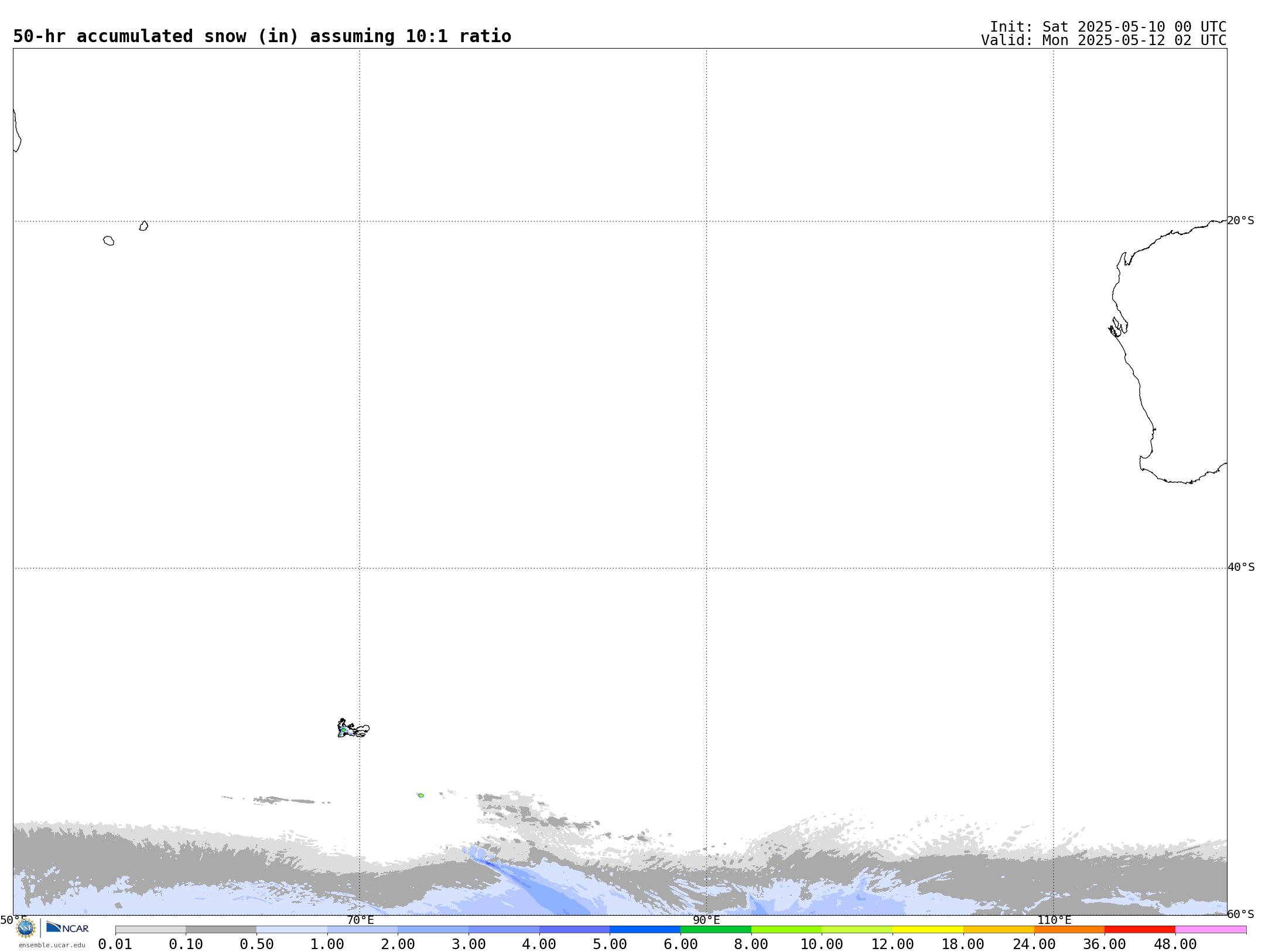1265x952 pixels.
Task: Click the 70°E longitude label
Action: (360, 920)
